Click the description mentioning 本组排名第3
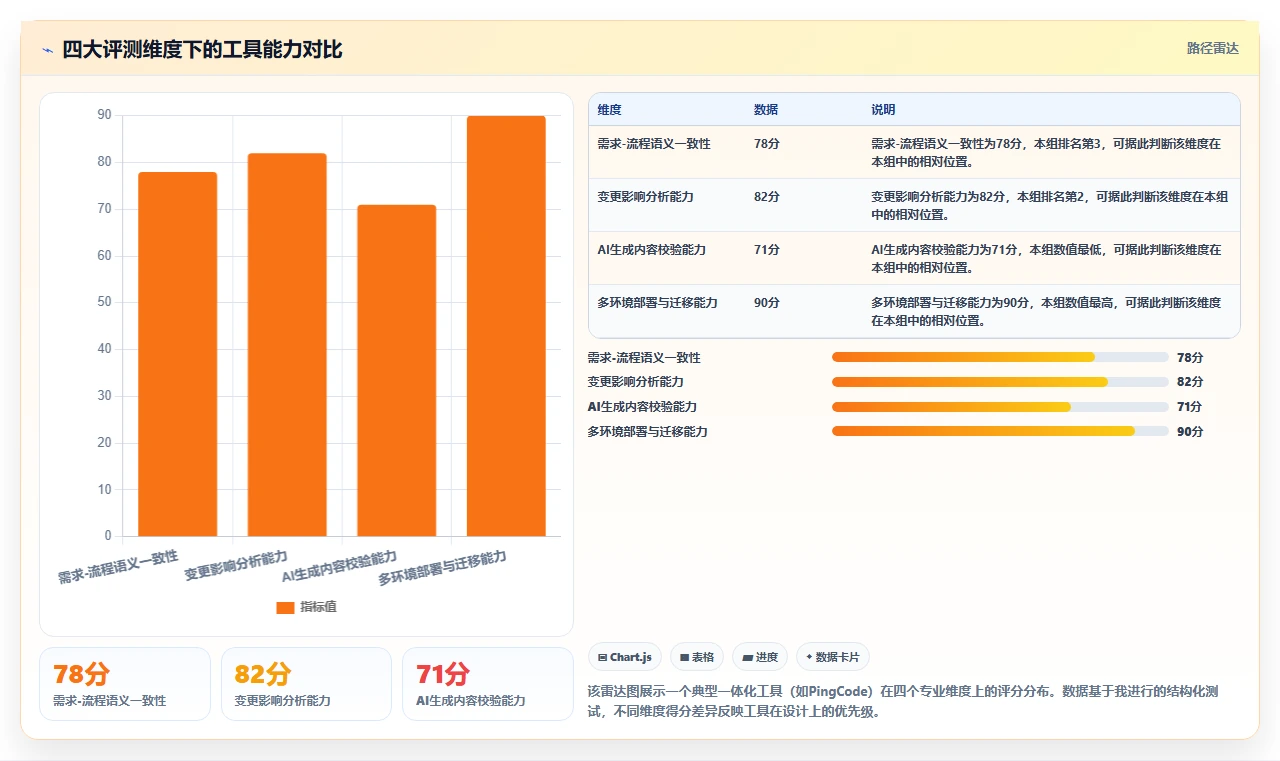 [x=1046, y=152]
